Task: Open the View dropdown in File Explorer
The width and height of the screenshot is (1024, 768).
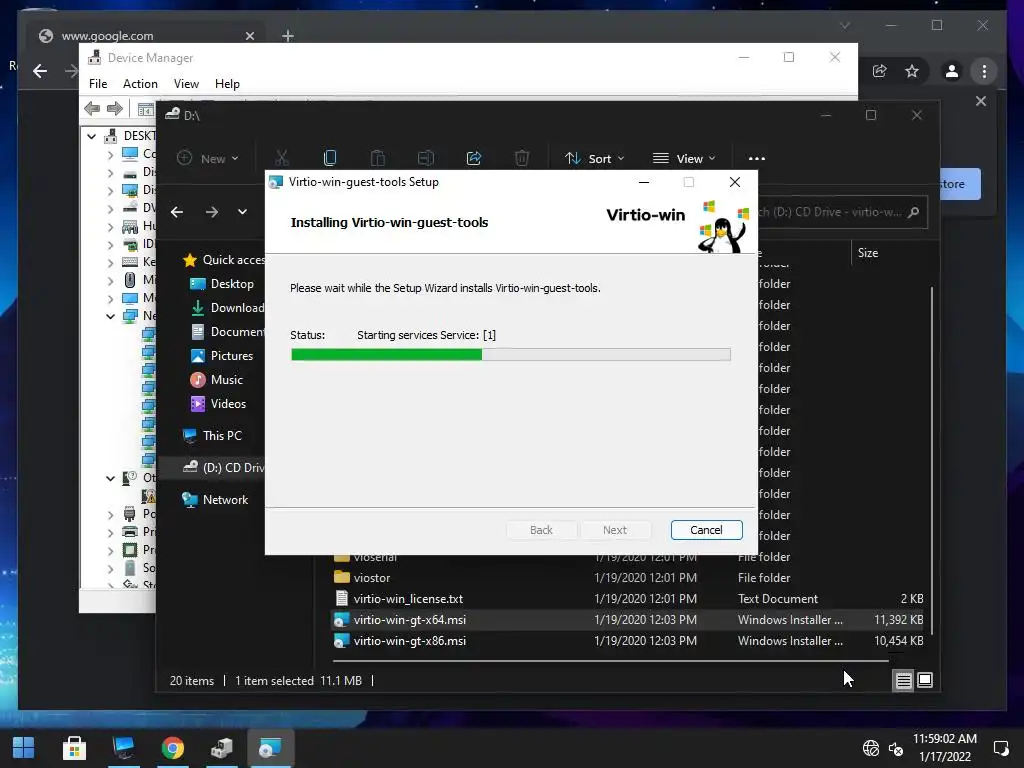Action: [x=684, y=159]
